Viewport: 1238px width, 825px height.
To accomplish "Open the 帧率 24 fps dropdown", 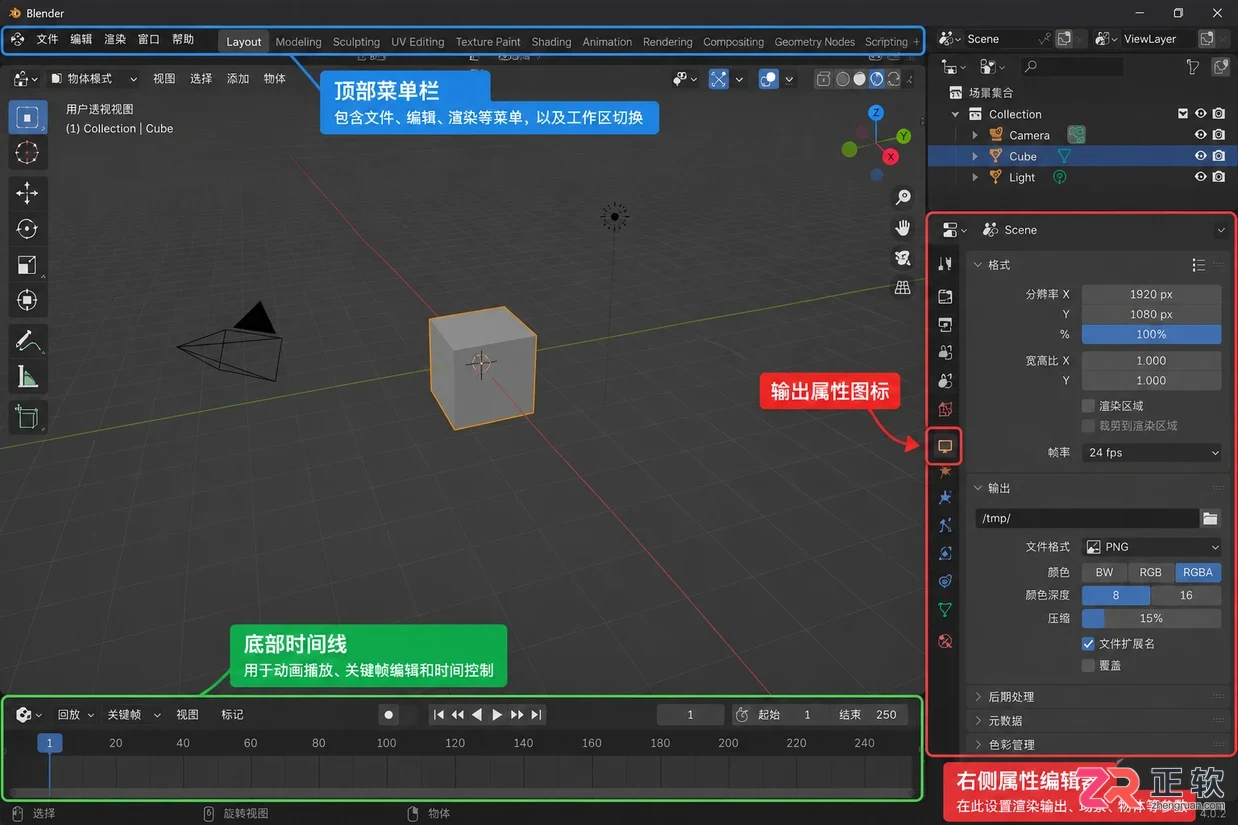I will point(1152,452).
